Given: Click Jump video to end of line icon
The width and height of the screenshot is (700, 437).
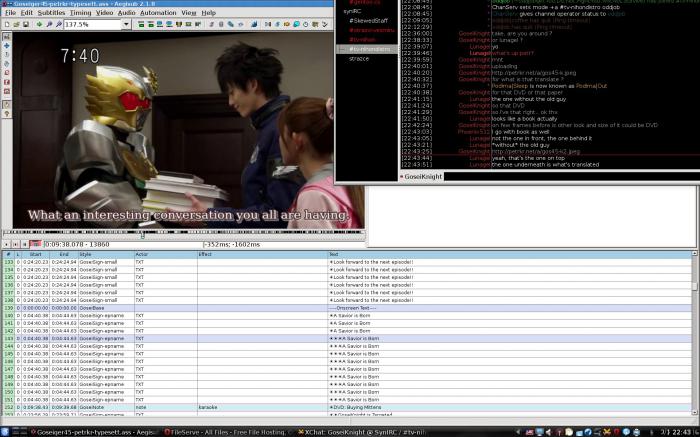Looking at the screenshot, I should tap(151, 24).
